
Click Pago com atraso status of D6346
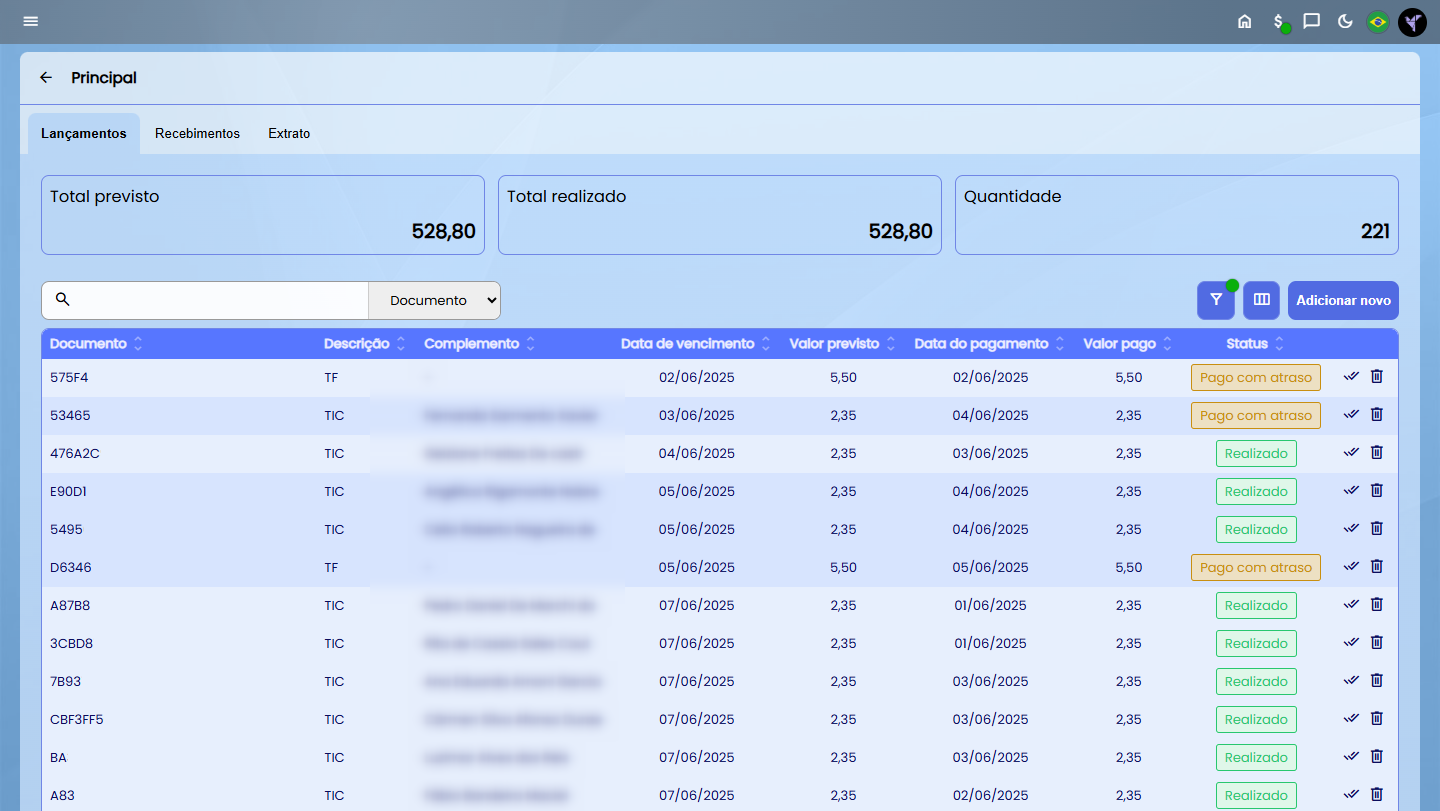coord(1256,567)
